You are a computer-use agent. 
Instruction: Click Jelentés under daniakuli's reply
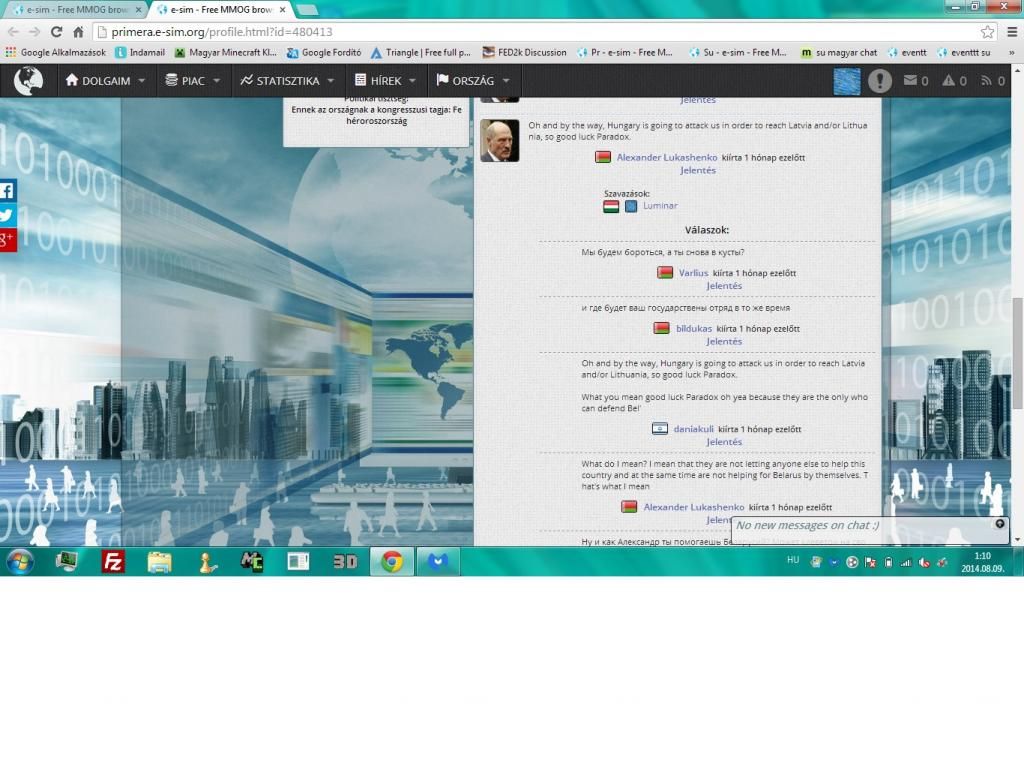click(724, 442)
